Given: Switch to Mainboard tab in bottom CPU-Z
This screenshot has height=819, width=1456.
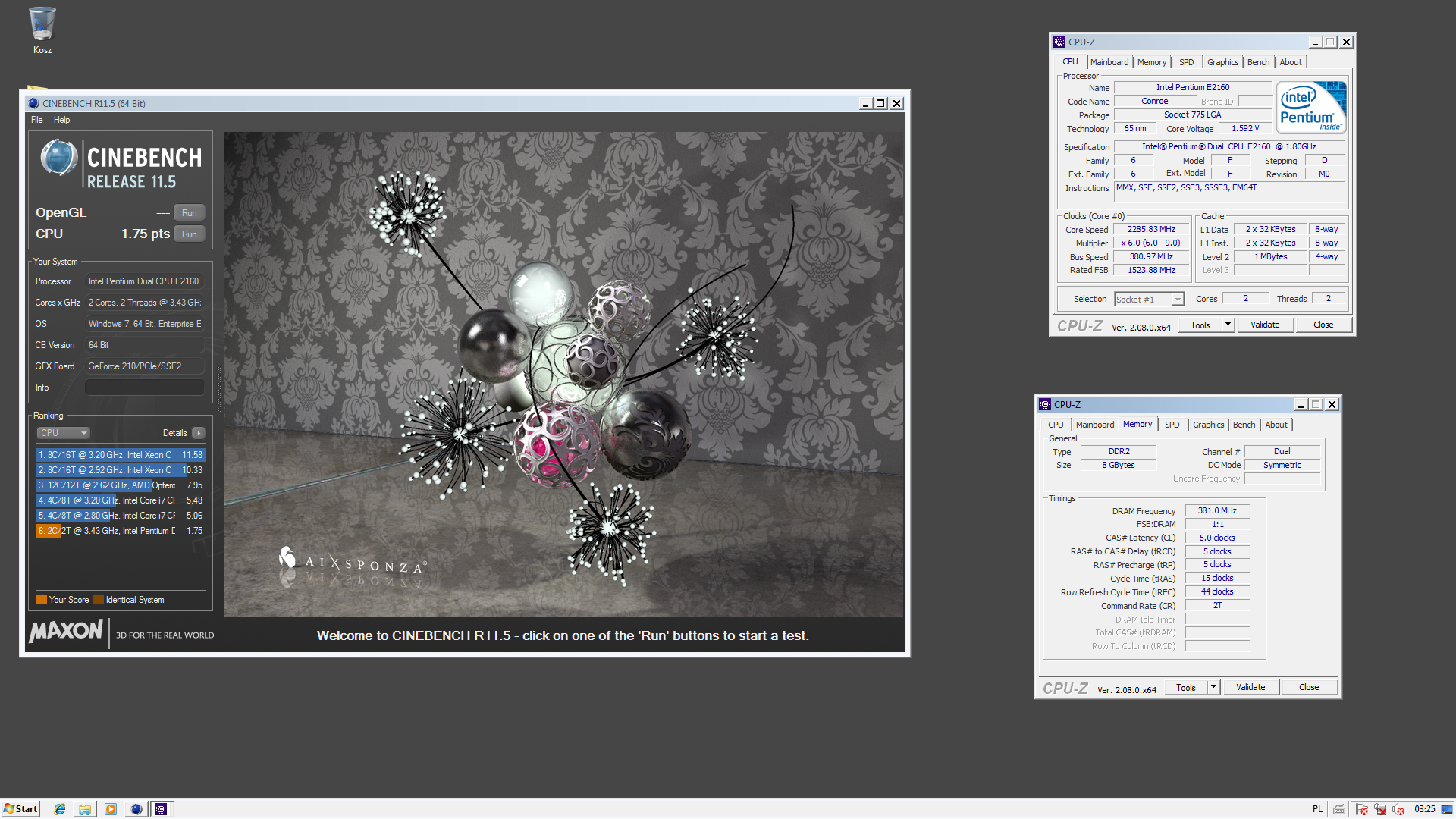Looking at the screenshot, I should point(1095,425).
